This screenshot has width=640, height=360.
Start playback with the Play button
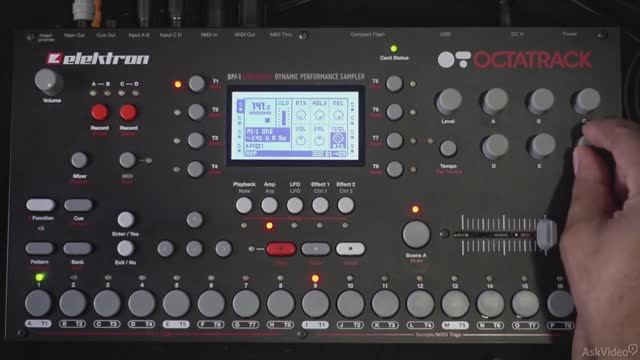(x=316, y=249)
